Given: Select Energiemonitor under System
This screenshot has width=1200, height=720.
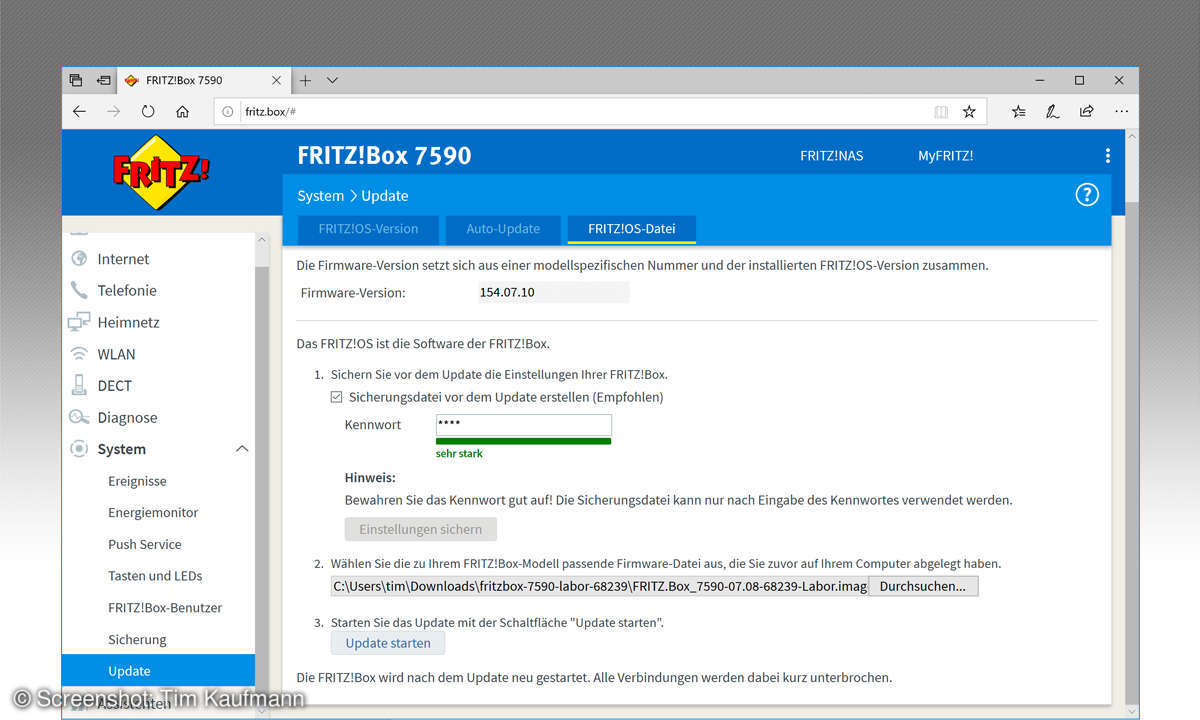Looking at the screenshot, I should (x=153, y=513).
